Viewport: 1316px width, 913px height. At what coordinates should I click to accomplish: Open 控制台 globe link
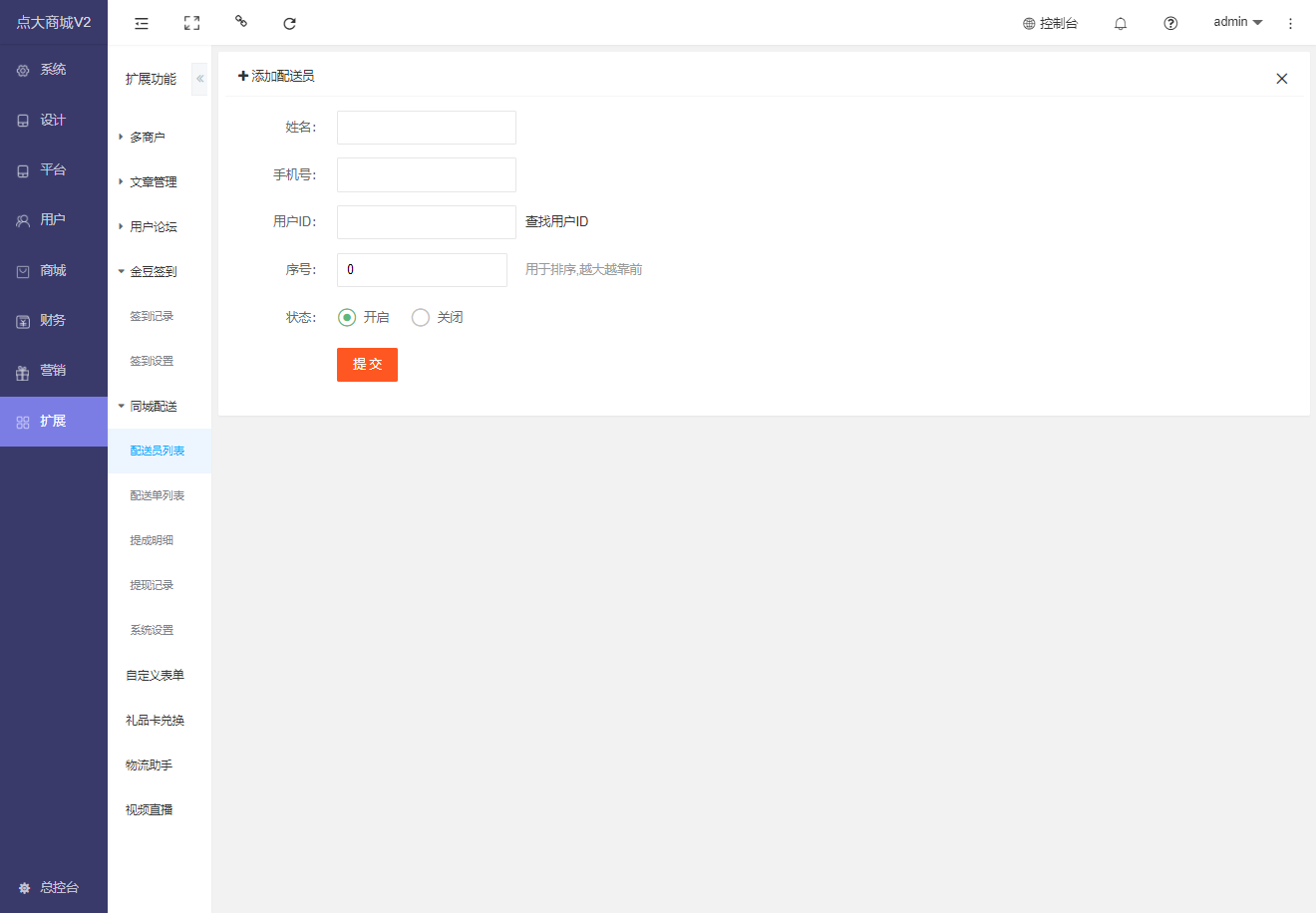[1050, 23]
